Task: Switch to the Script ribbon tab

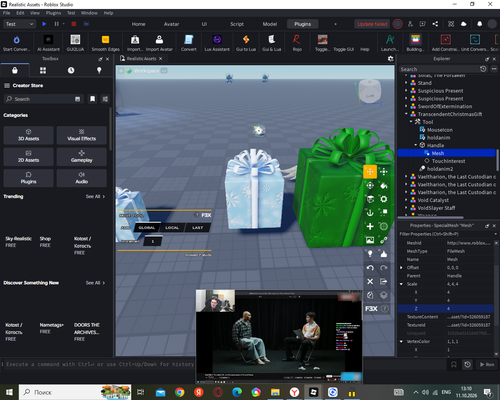Action: click(237, 24)
